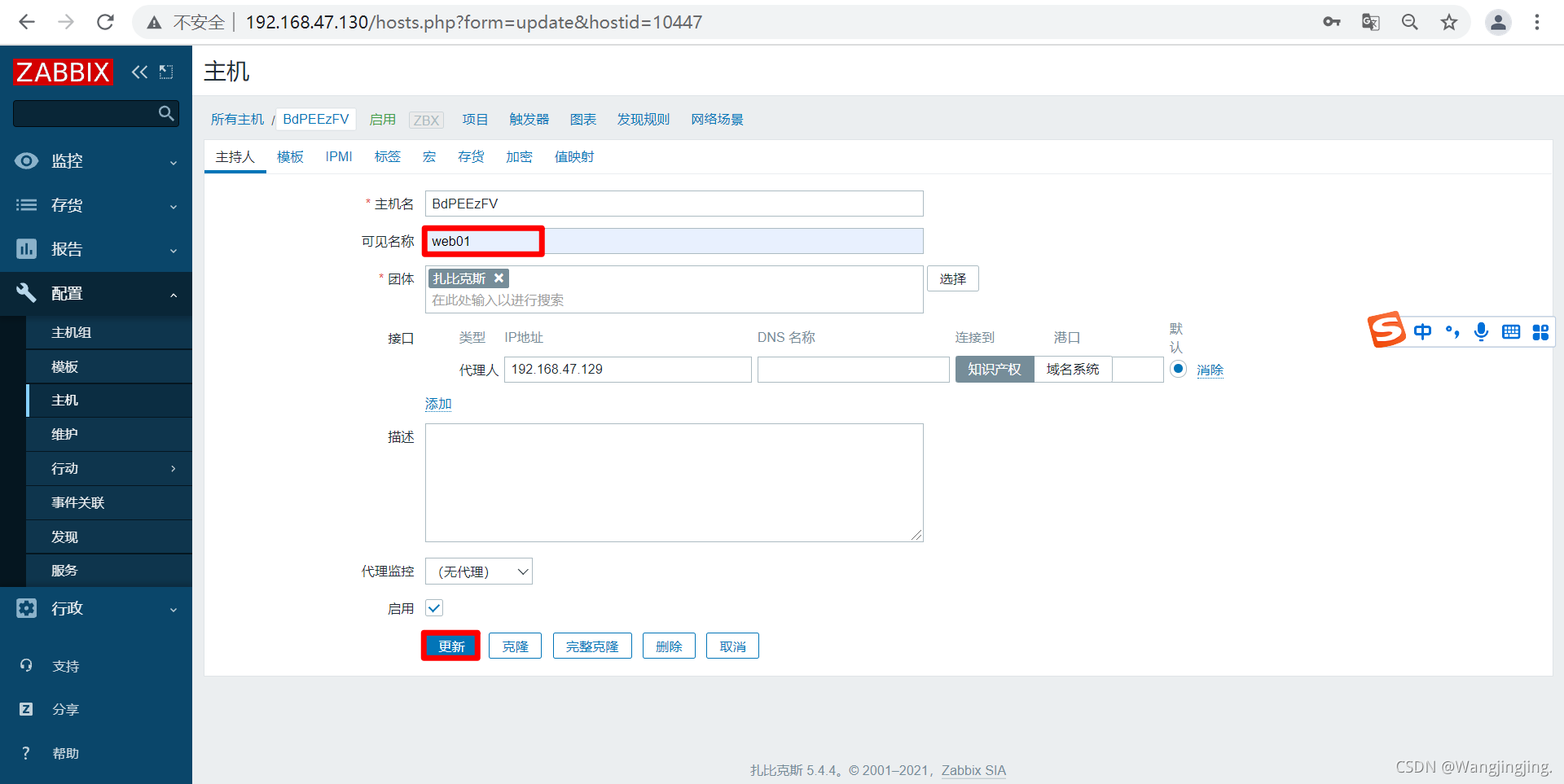Click the 取消 cancel button
Viewport: 1564px width, 784px height.
(x=732, y=646)
